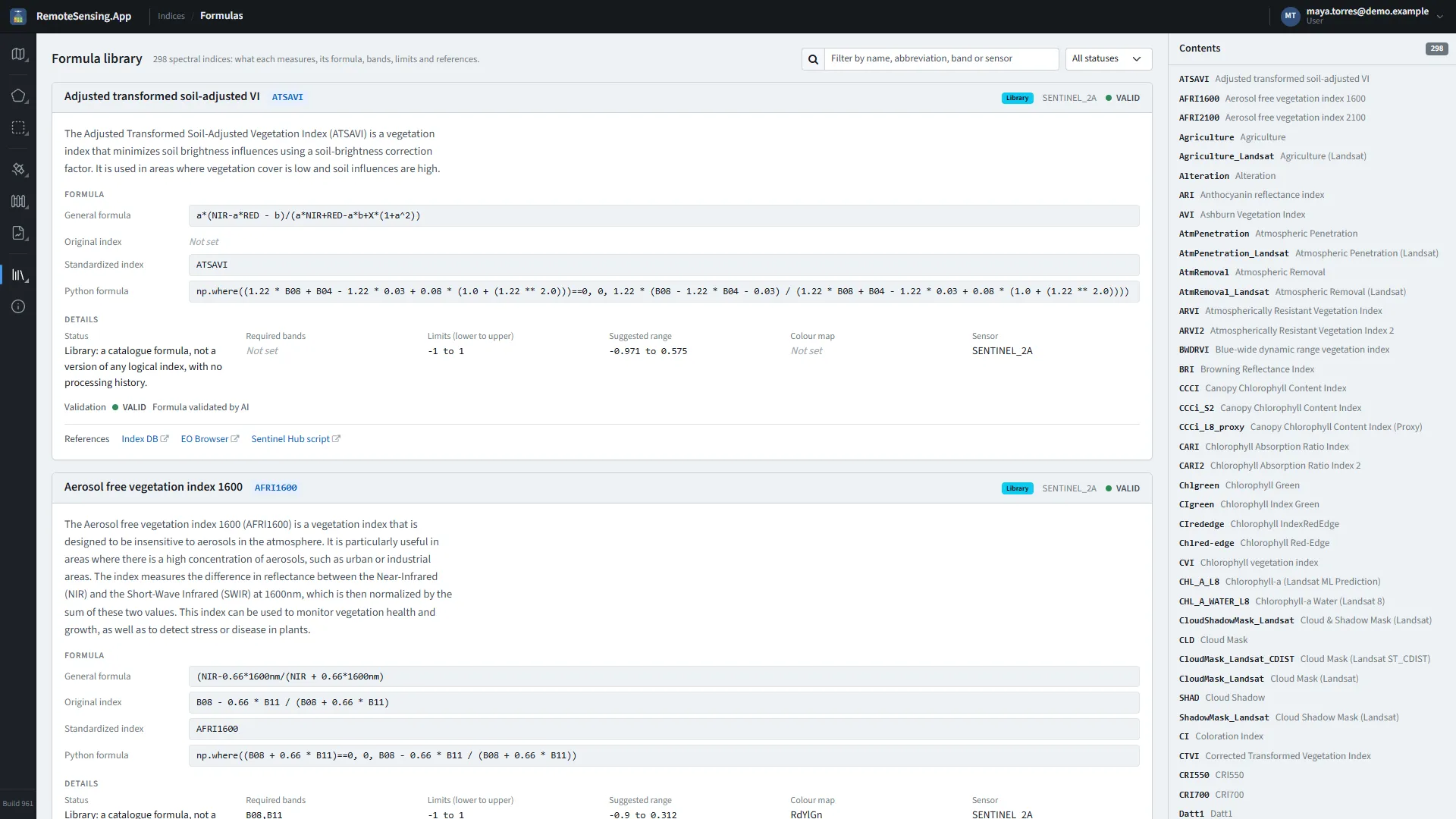The image size is (1456, 819).
Task: Open CARI2 Chlorophyll Absorption Ratio Index 2
Action: point(1269,466)
